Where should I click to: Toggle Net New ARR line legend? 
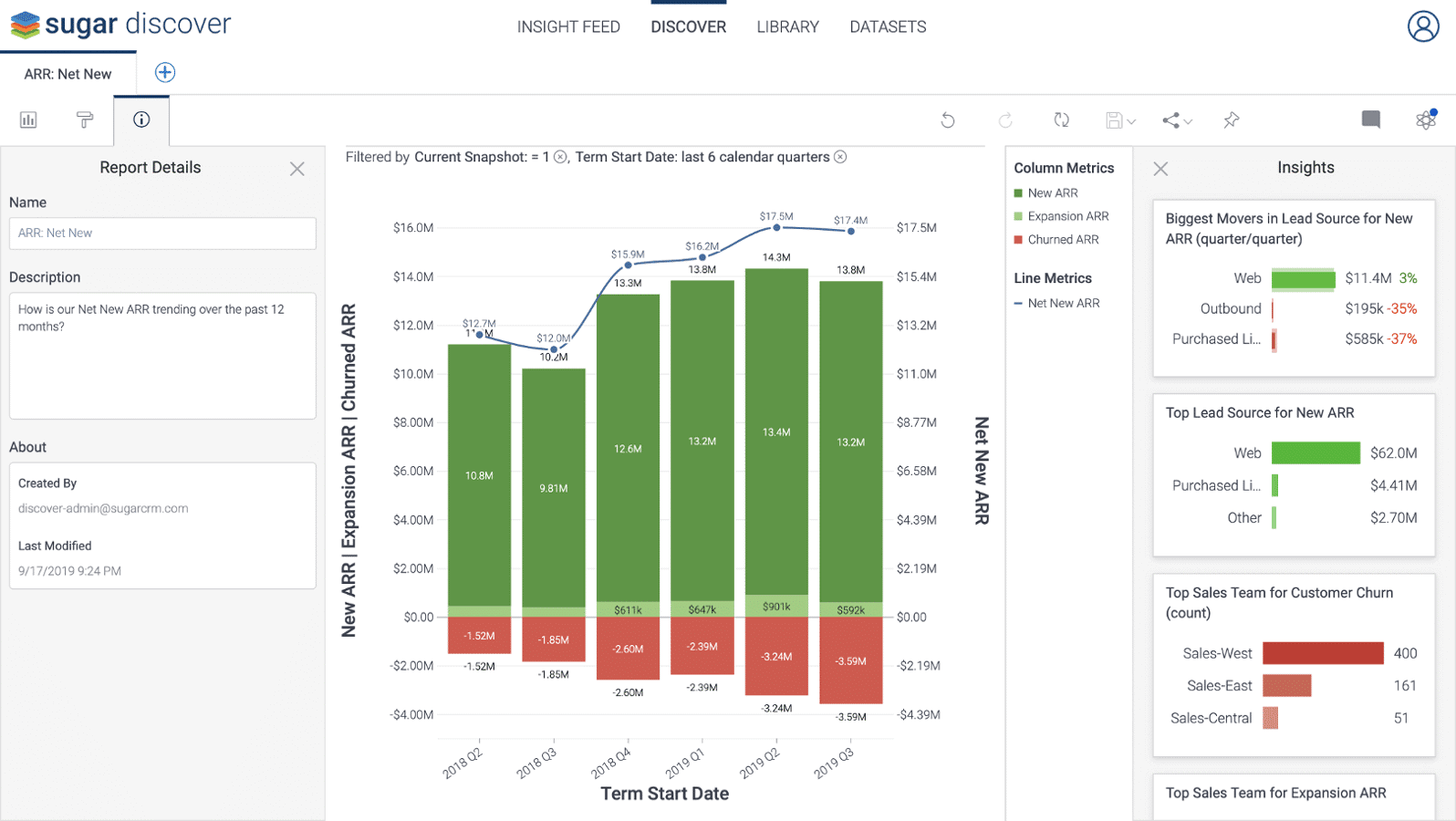pos(1056,304)
